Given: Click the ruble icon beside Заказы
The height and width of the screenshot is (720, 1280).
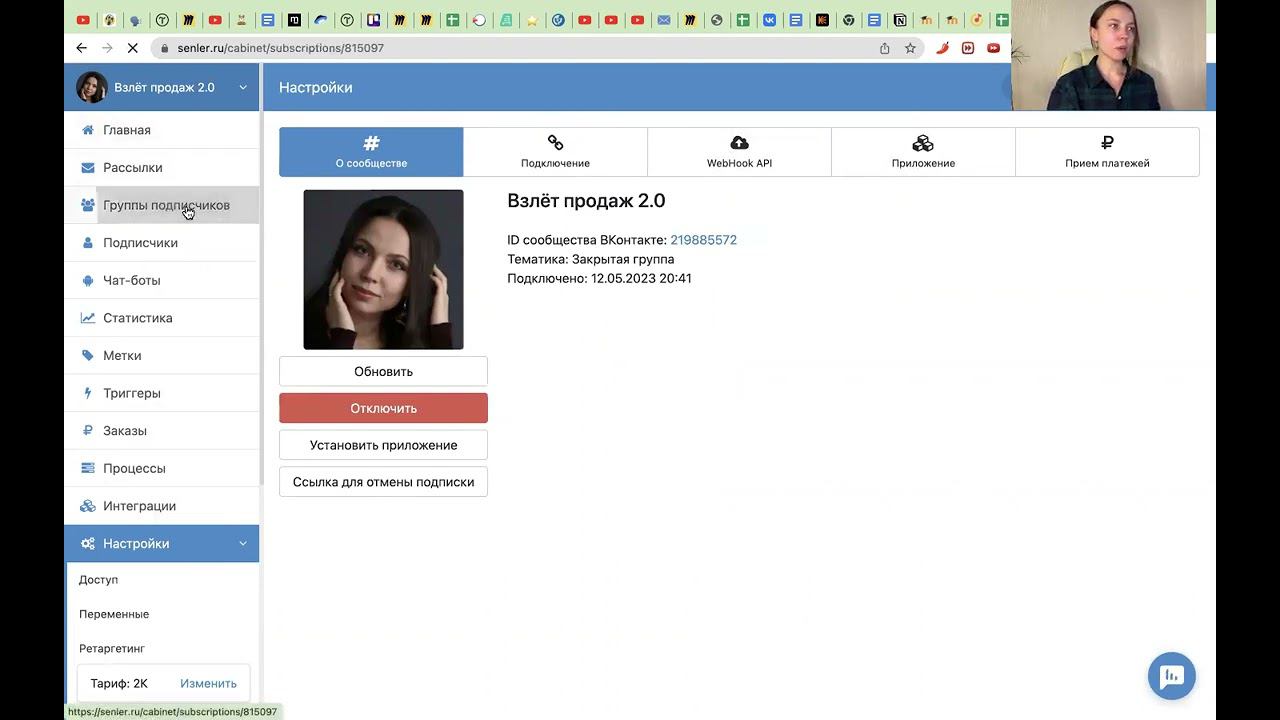Looking at the screenshot, I should (x=88, y=431).
